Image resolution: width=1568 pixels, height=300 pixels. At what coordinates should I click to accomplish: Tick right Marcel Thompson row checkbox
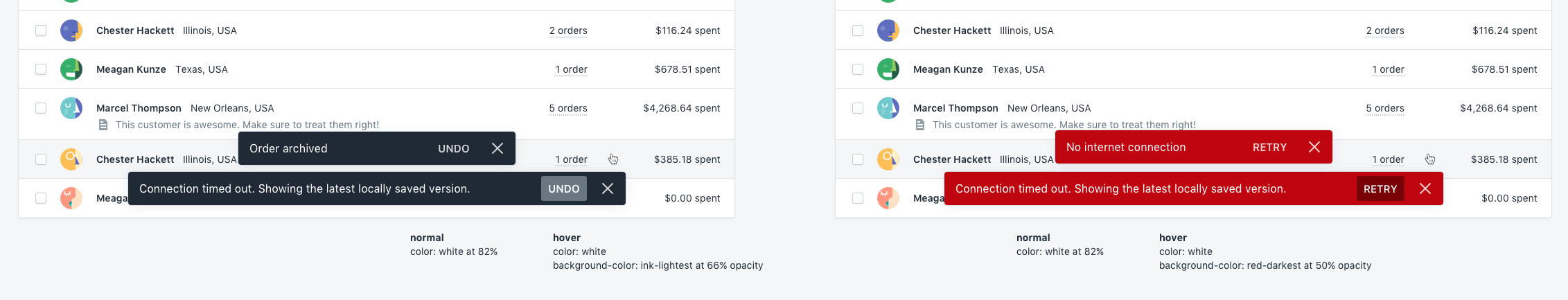tap(858, 108)
